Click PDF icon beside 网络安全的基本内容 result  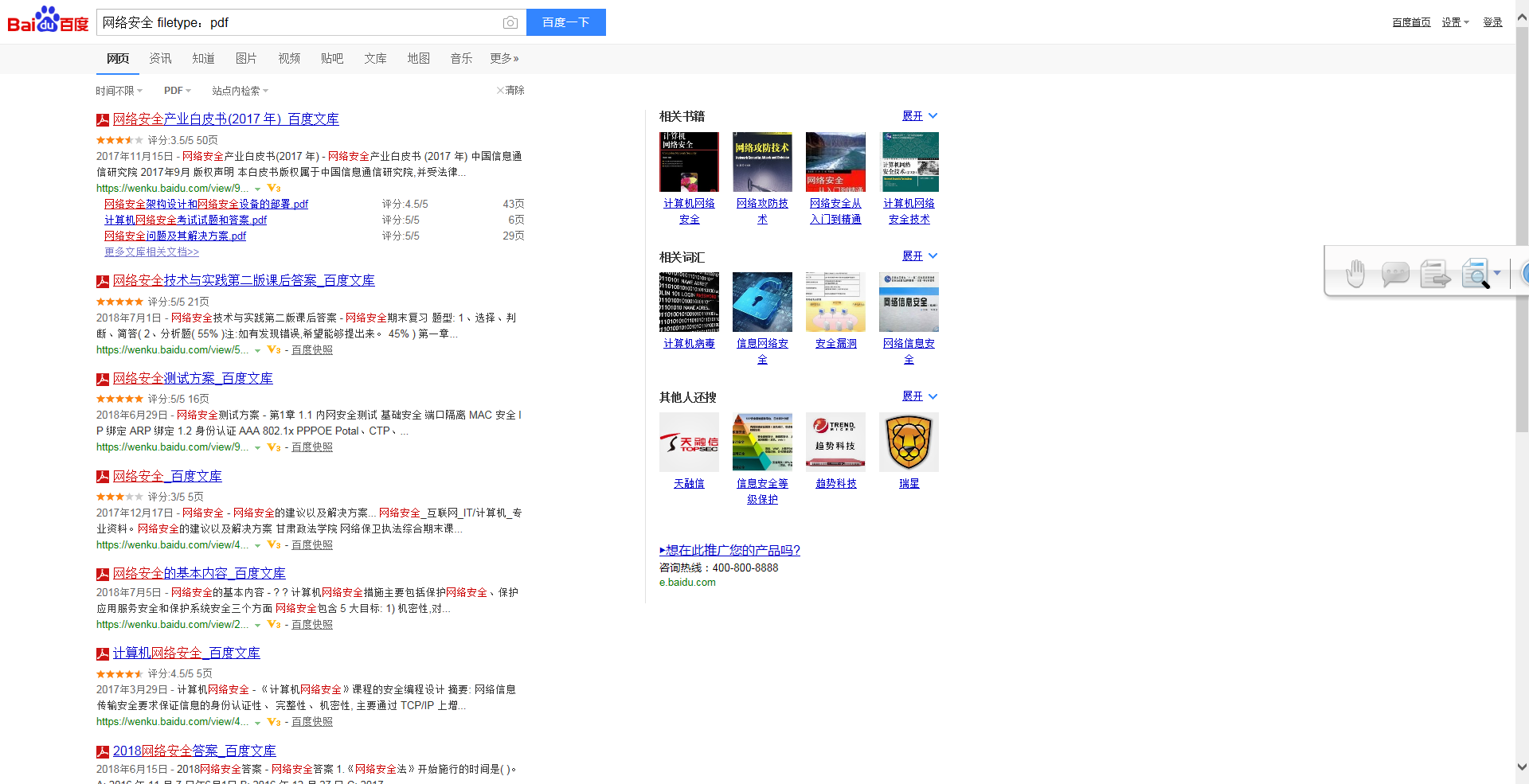coord(103,575)
